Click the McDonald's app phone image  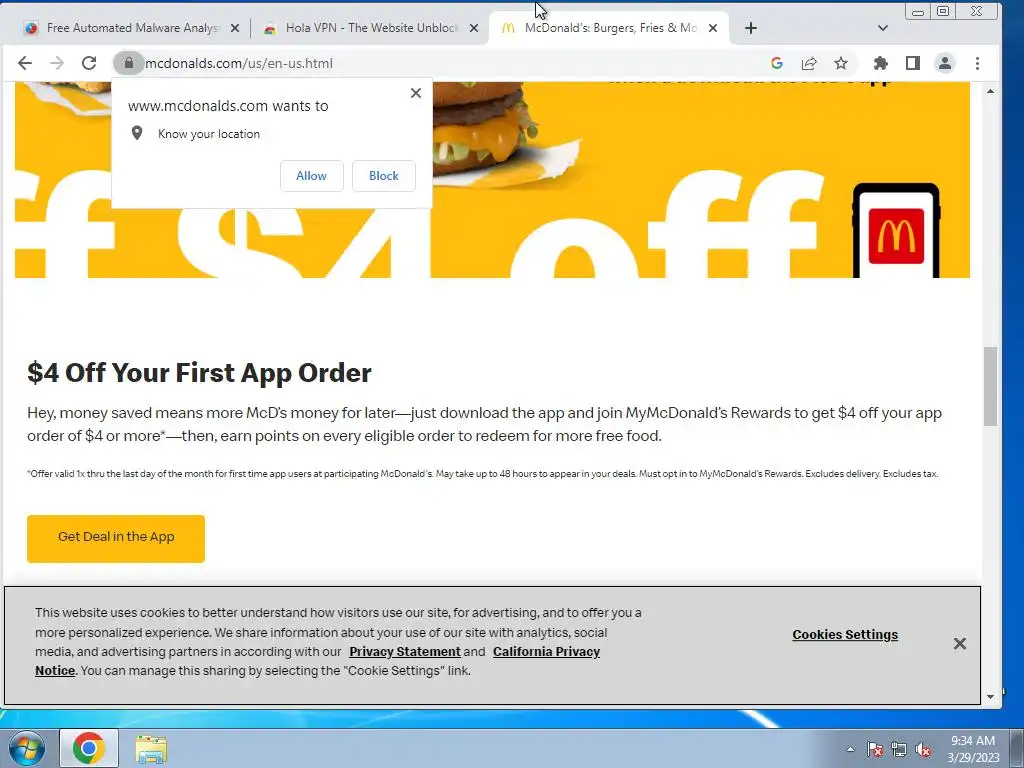click(x=897, y=231)
